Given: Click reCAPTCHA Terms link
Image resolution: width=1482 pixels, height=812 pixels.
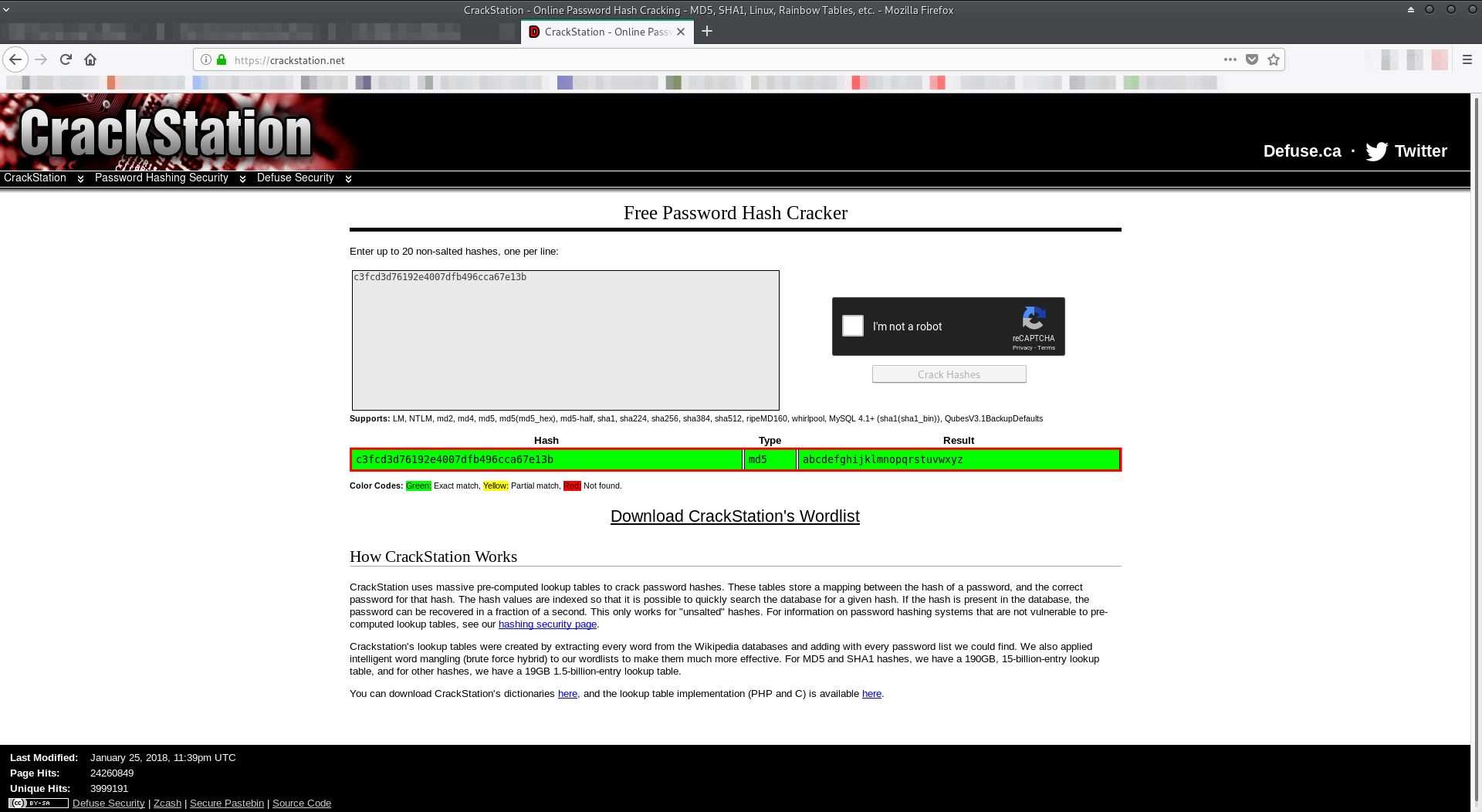Looking at the screenshot, I should (x=1046, y=348).
